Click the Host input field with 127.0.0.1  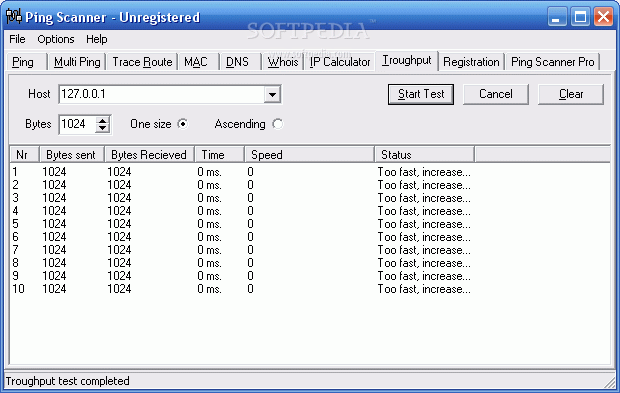[161, 94]
